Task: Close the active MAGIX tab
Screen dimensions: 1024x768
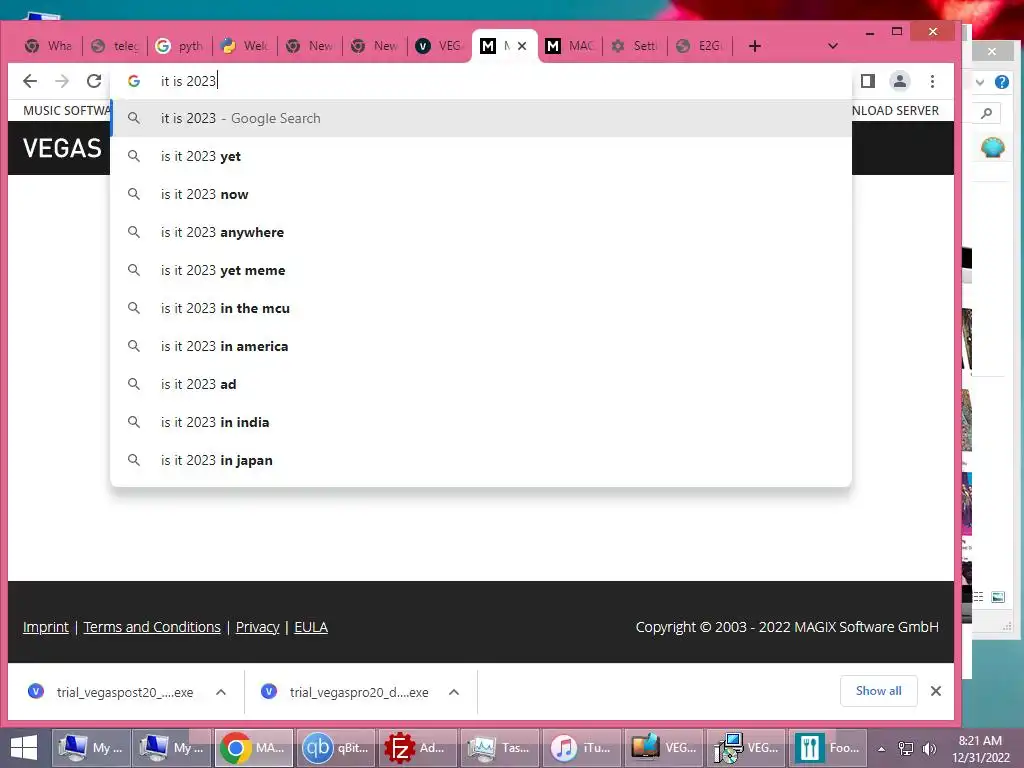Action: point(522,46)
